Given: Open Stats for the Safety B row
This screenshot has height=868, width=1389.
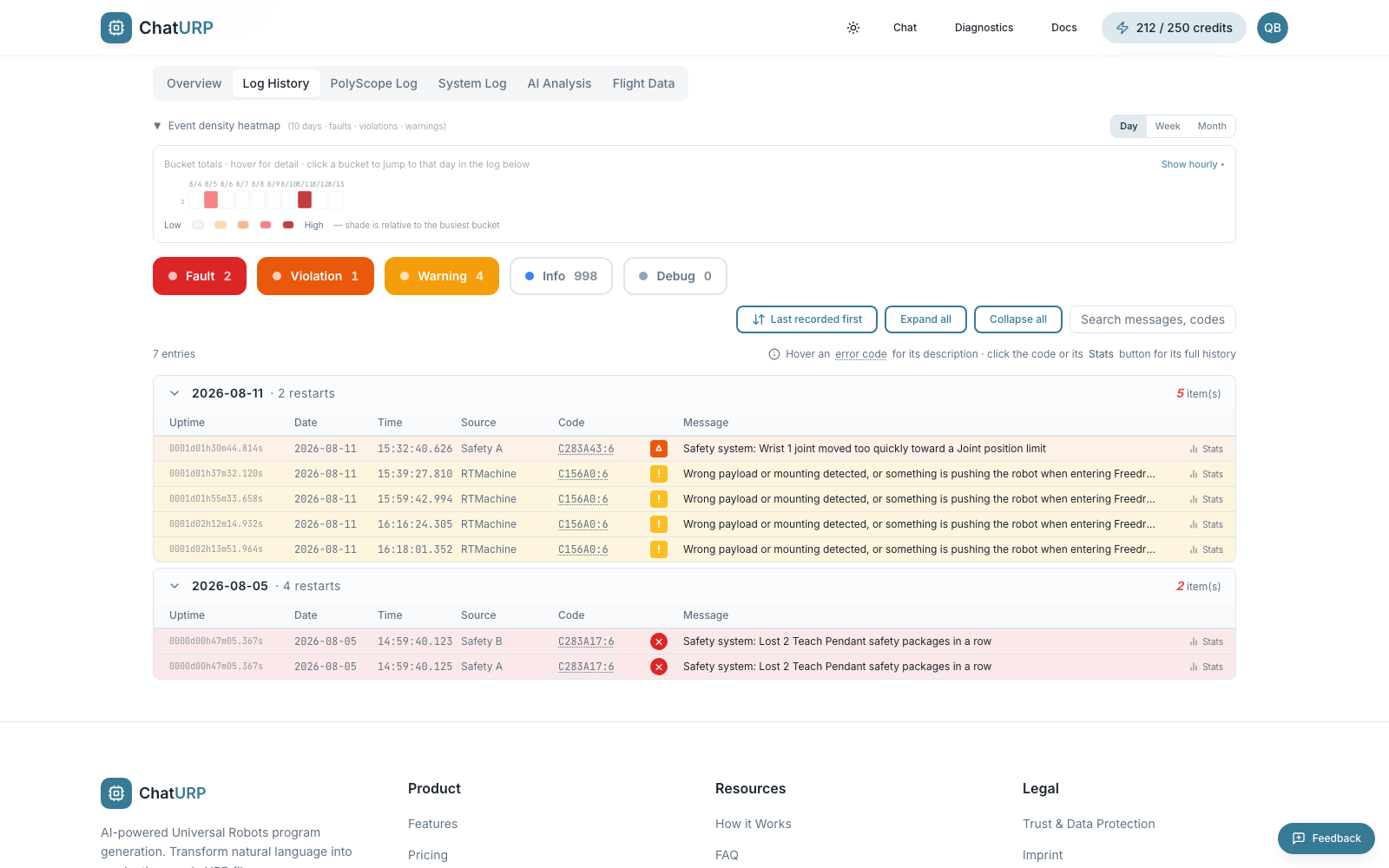Looking at the screenshot, I should (x=1207, y=641).
